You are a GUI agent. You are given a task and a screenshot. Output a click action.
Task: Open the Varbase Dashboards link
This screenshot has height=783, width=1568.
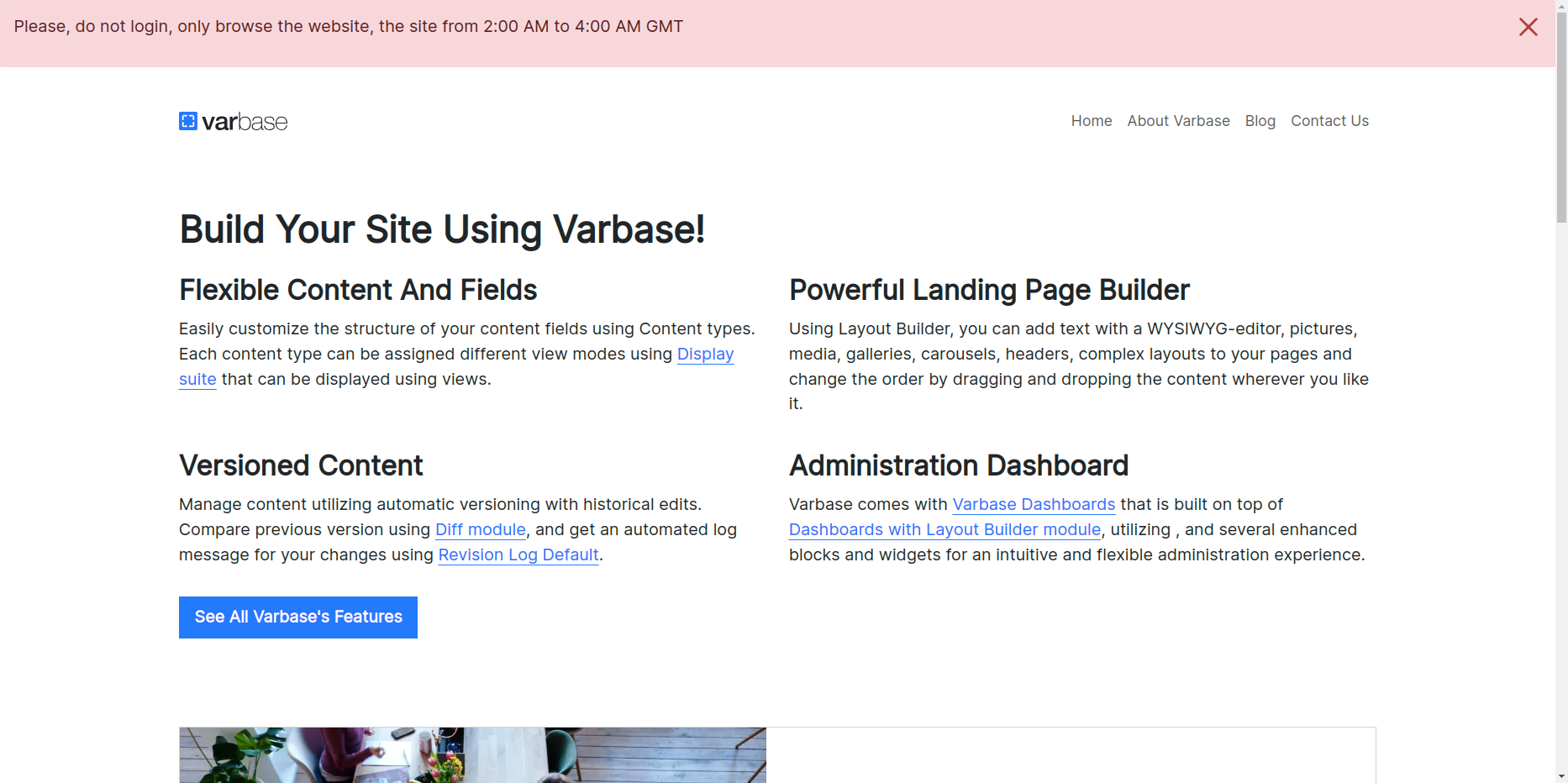(x=1034, y=505)
